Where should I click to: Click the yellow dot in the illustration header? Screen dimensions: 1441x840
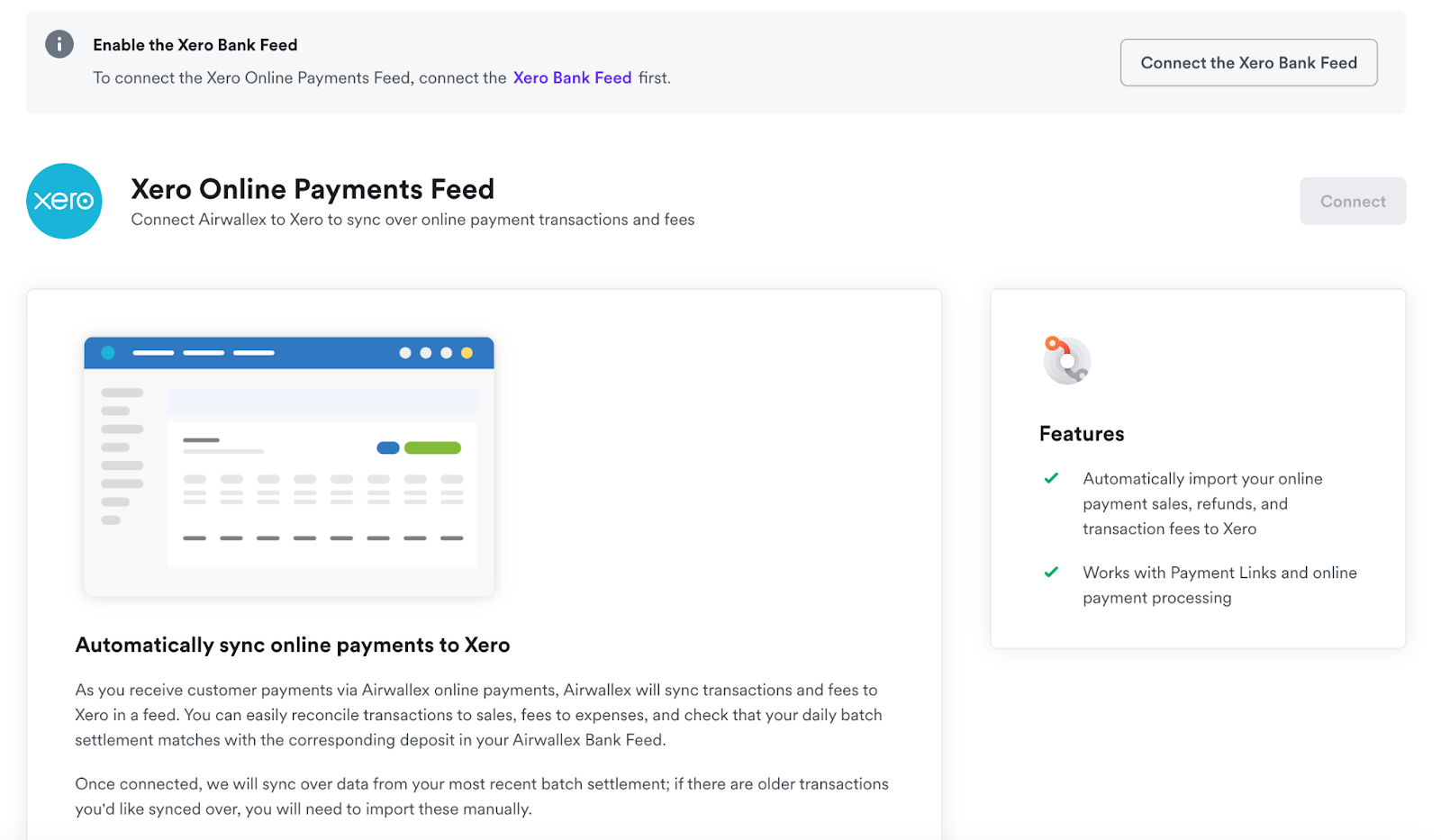tap(467, 353)
